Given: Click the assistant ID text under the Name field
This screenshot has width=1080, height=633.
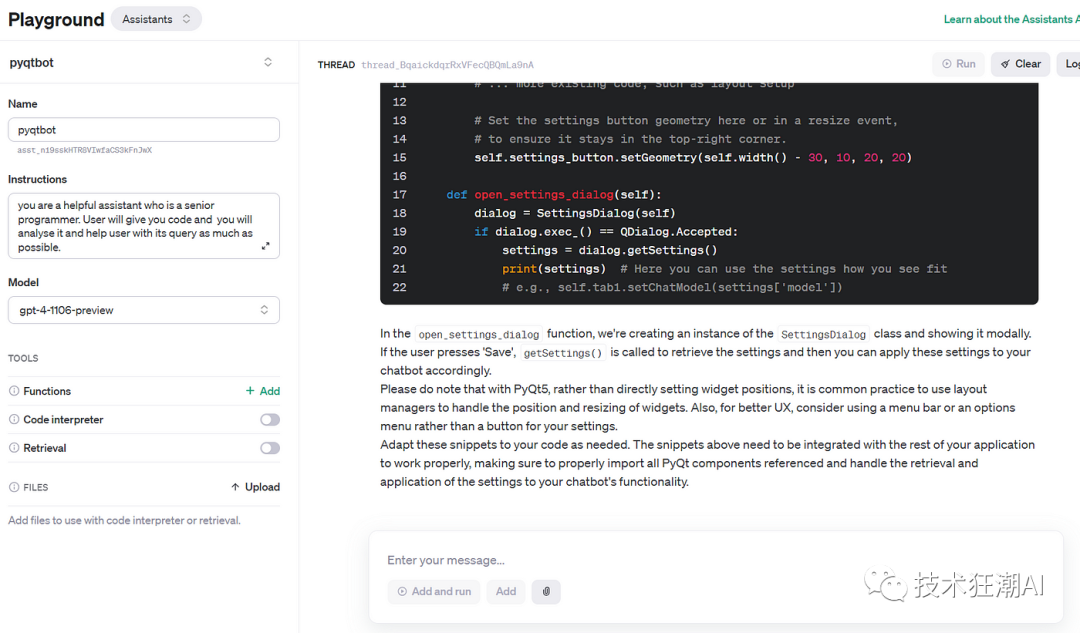Looking at the screenshot, I should pos(84,150).
